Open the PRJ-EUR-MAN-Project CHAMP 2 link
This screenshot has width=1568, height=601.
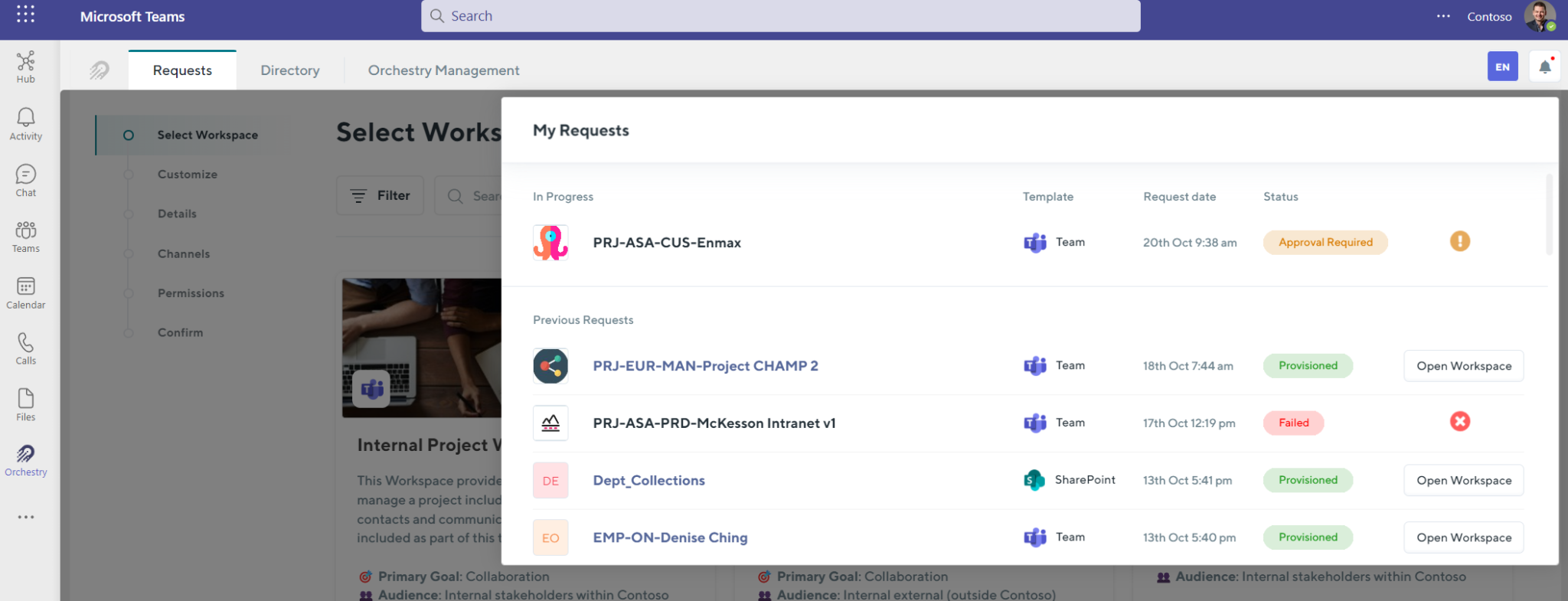[x=705, y=366]
